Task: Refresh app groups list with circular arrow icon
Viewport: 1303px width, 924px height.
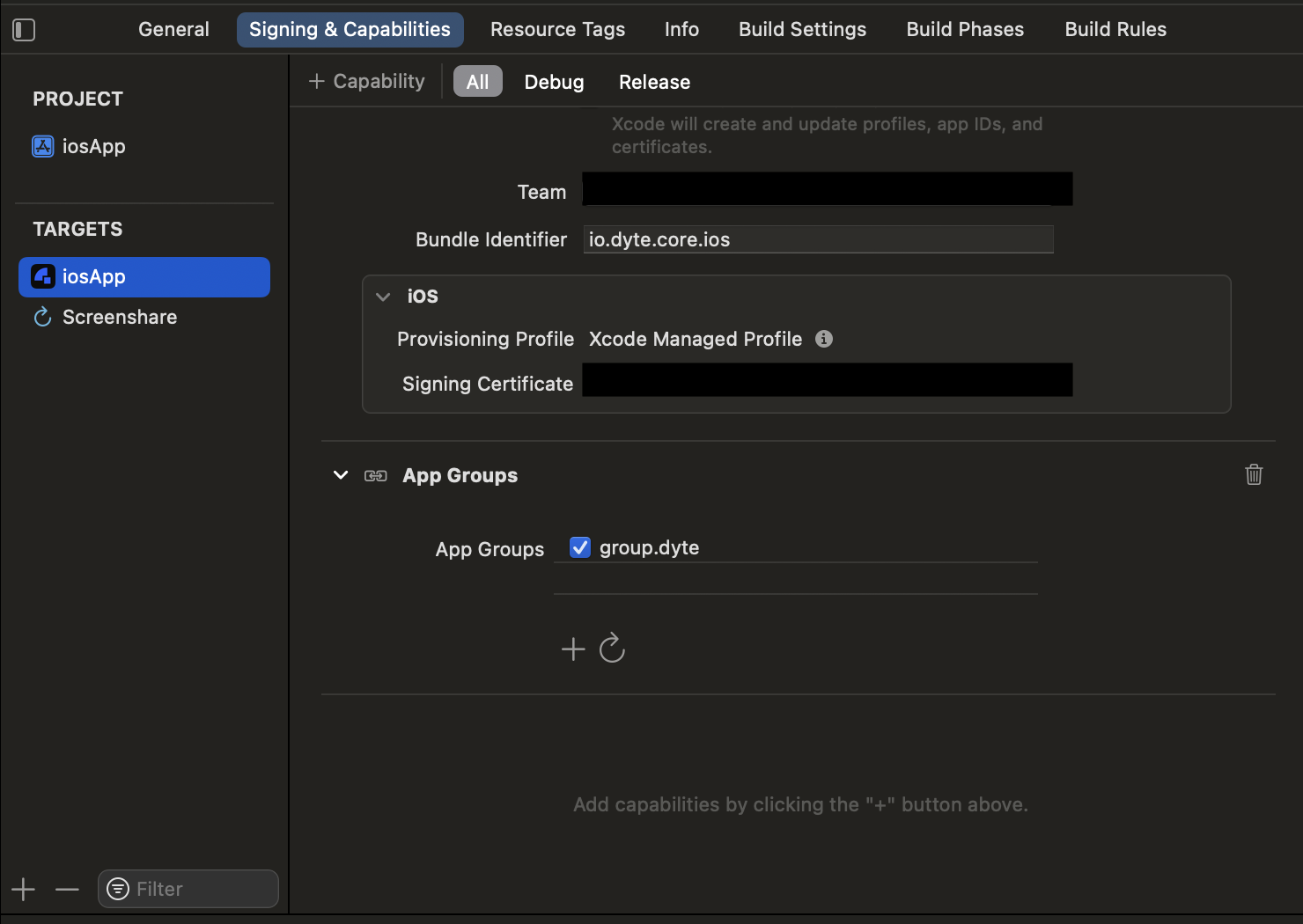Action: [x=612, y=649]
